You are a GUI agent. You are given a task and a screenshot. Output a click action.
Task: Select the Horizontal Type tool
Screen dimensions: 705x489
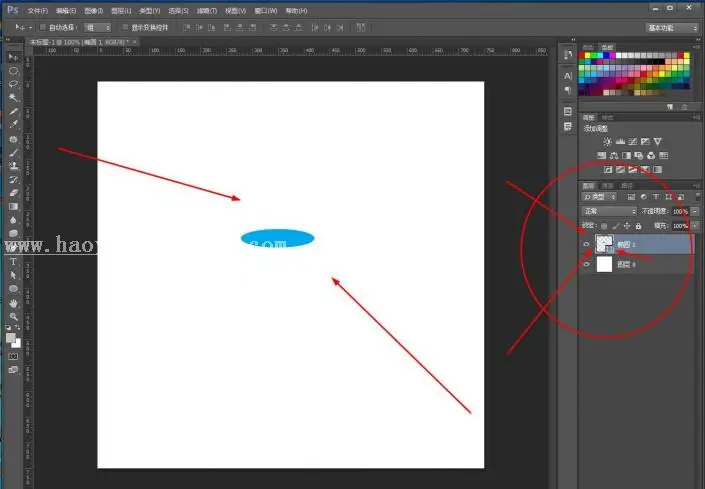coord(13,262)
